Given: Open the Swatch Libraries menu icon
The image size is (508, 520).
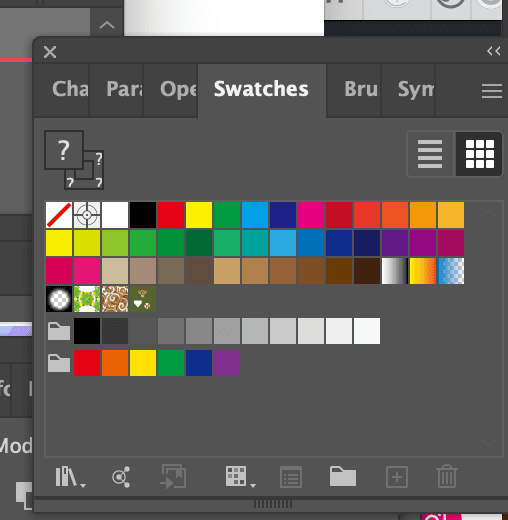Looking at the screenshot, I should coord(70,477).
